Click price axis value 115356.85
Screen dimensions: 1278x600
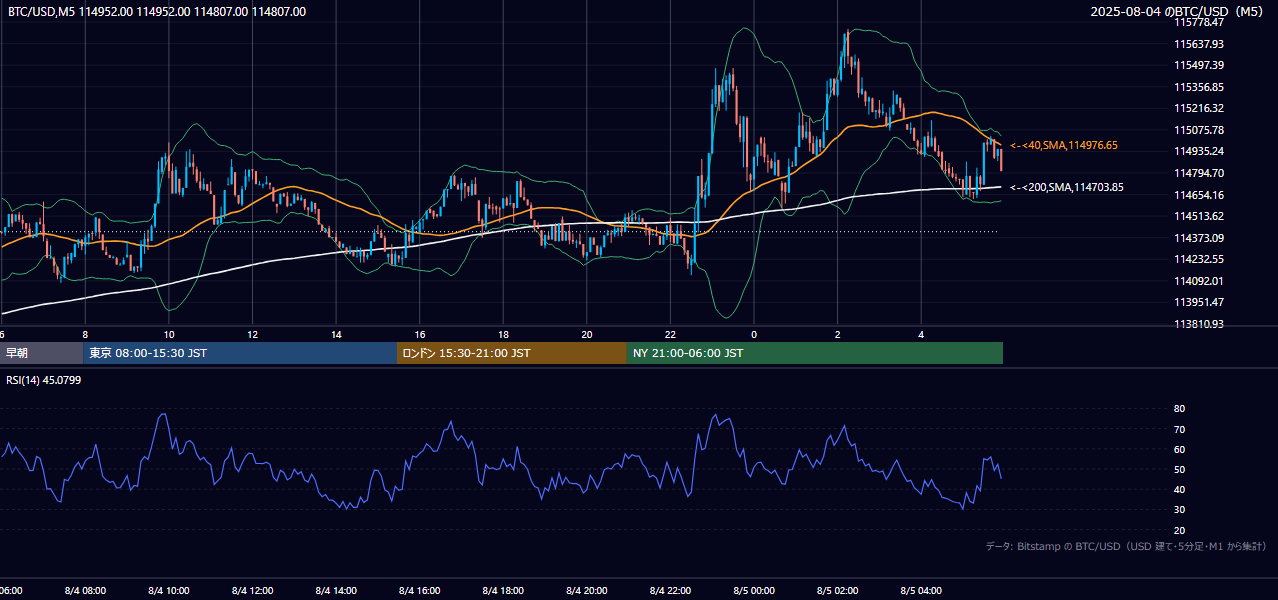[x=1199, y=87]
